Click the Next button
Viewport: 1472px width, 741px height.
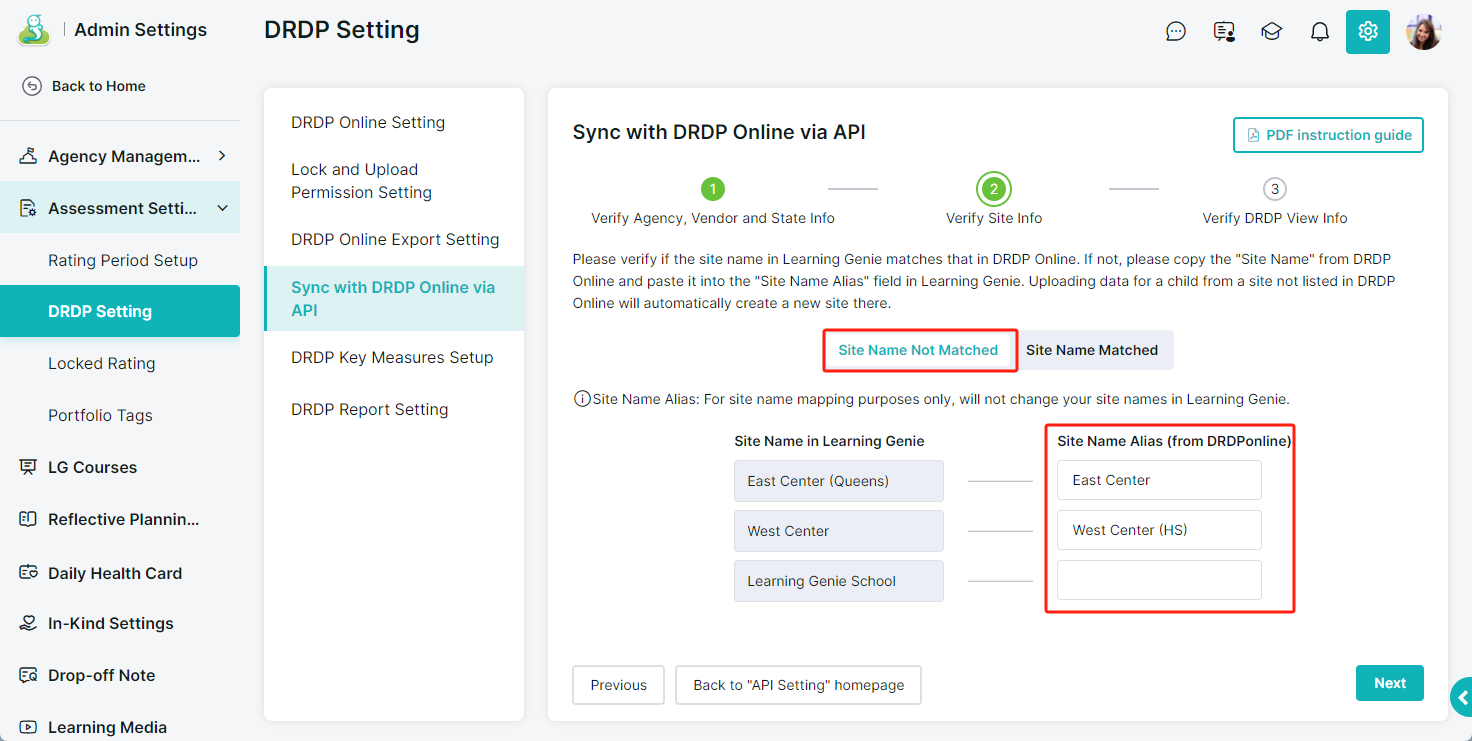coord(1389,683)
